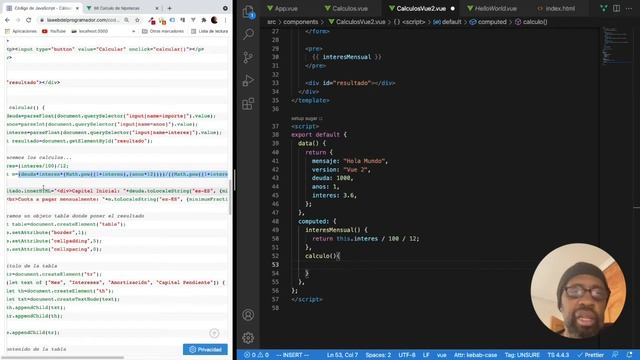
Task: Click the Privacidad button
Action: (x=205, y=349)
